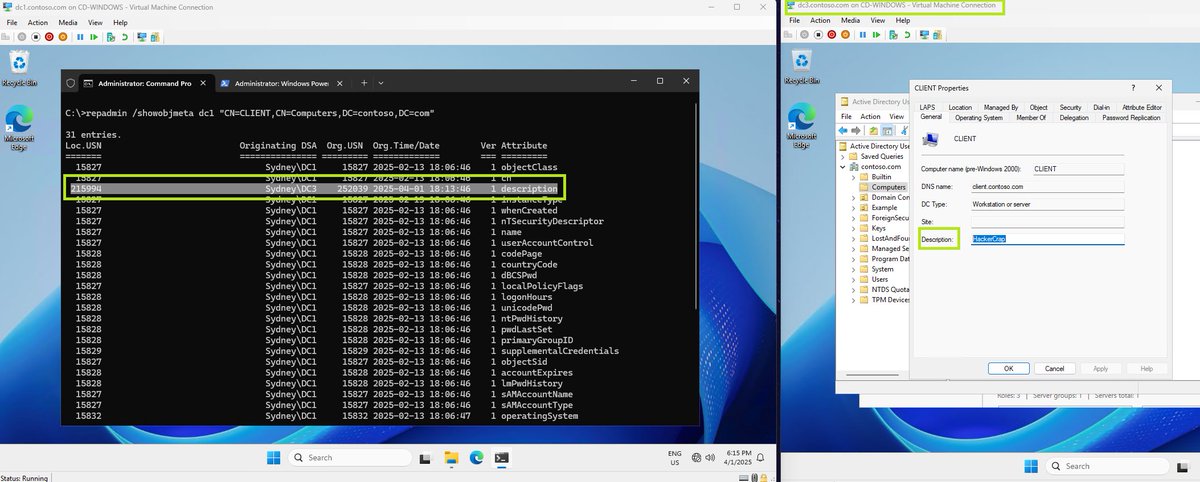Open Edge browser from dc1 taskbar
This screenshot has width=1200, height=482.
pos(477,457)
